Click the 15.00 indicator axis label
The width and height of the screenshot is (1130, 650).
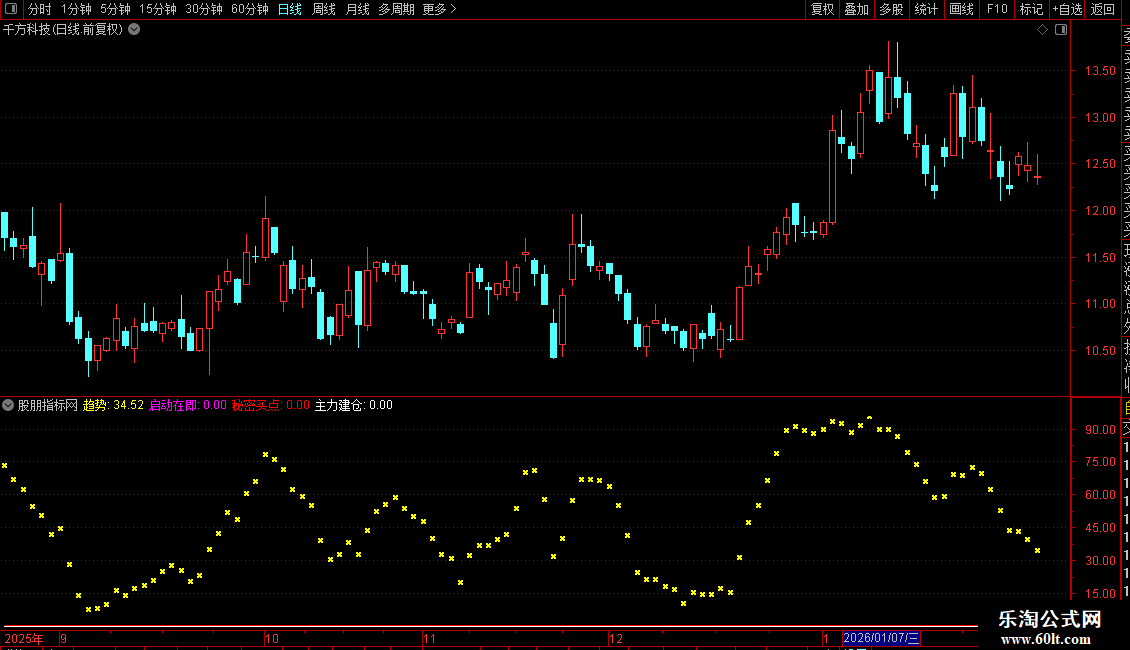click(1100, 594)
